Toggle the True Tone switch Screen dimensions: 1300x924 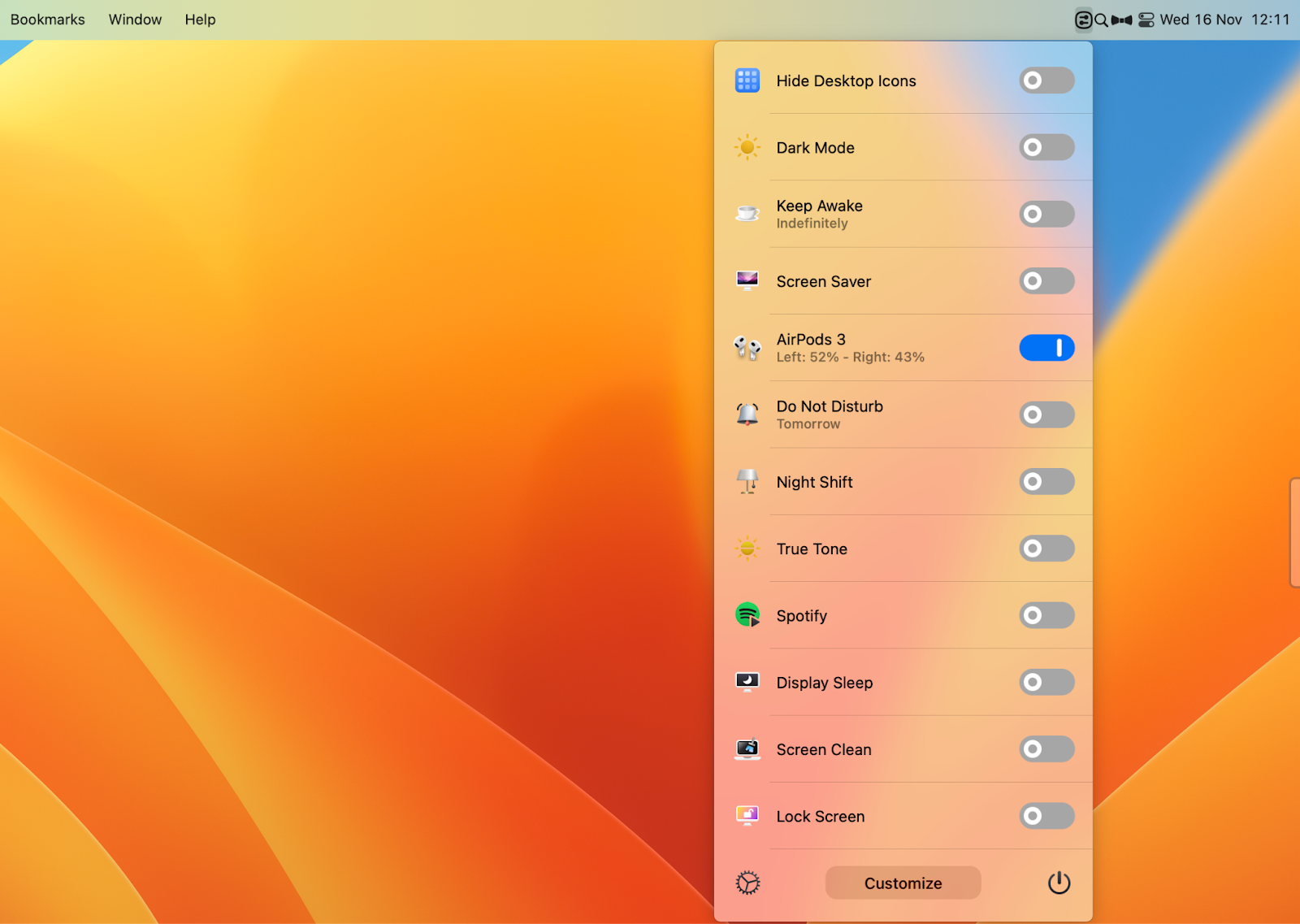point(1046,549)
